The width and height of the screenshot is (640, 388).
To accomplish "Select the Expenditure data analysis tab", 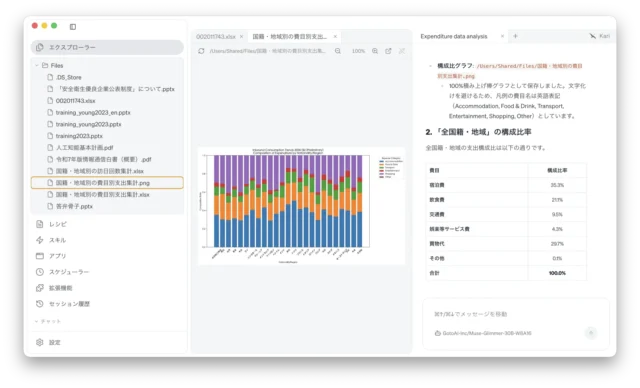I will click(454, 36).
